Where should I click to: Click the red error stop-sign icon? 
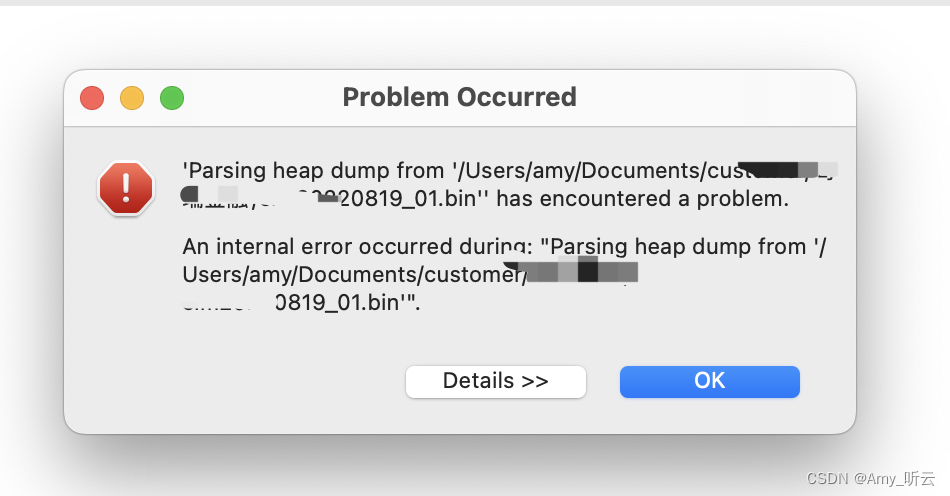125,188
